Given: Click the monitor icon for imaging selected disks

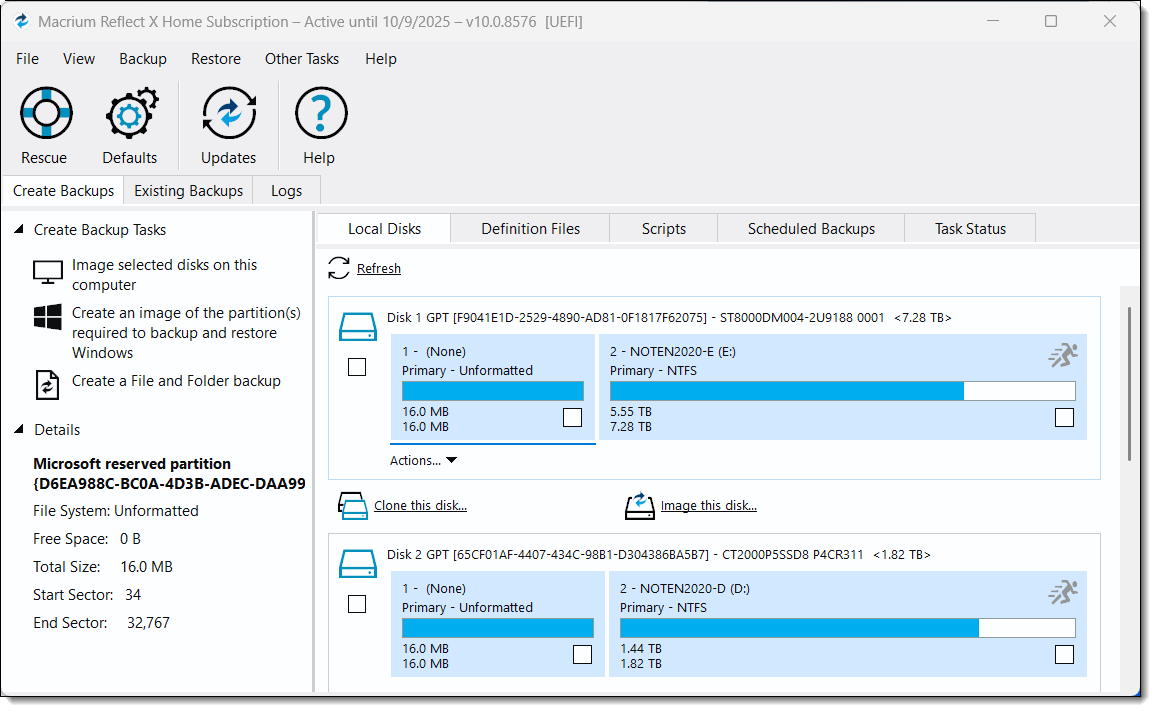Looking at the screenshot, I should [x=48, y=273].
